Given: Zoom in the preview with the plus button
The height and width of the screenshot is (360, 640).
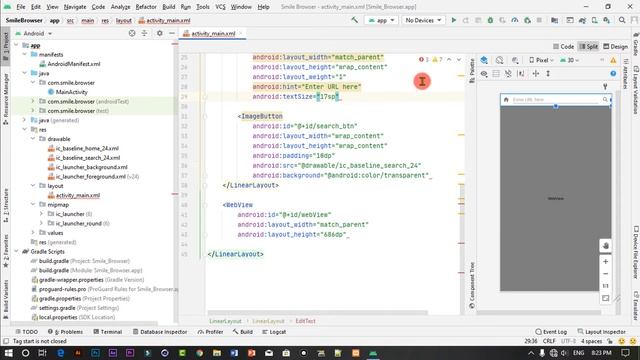Looking at the screenshot, I should tap(606, 262).
